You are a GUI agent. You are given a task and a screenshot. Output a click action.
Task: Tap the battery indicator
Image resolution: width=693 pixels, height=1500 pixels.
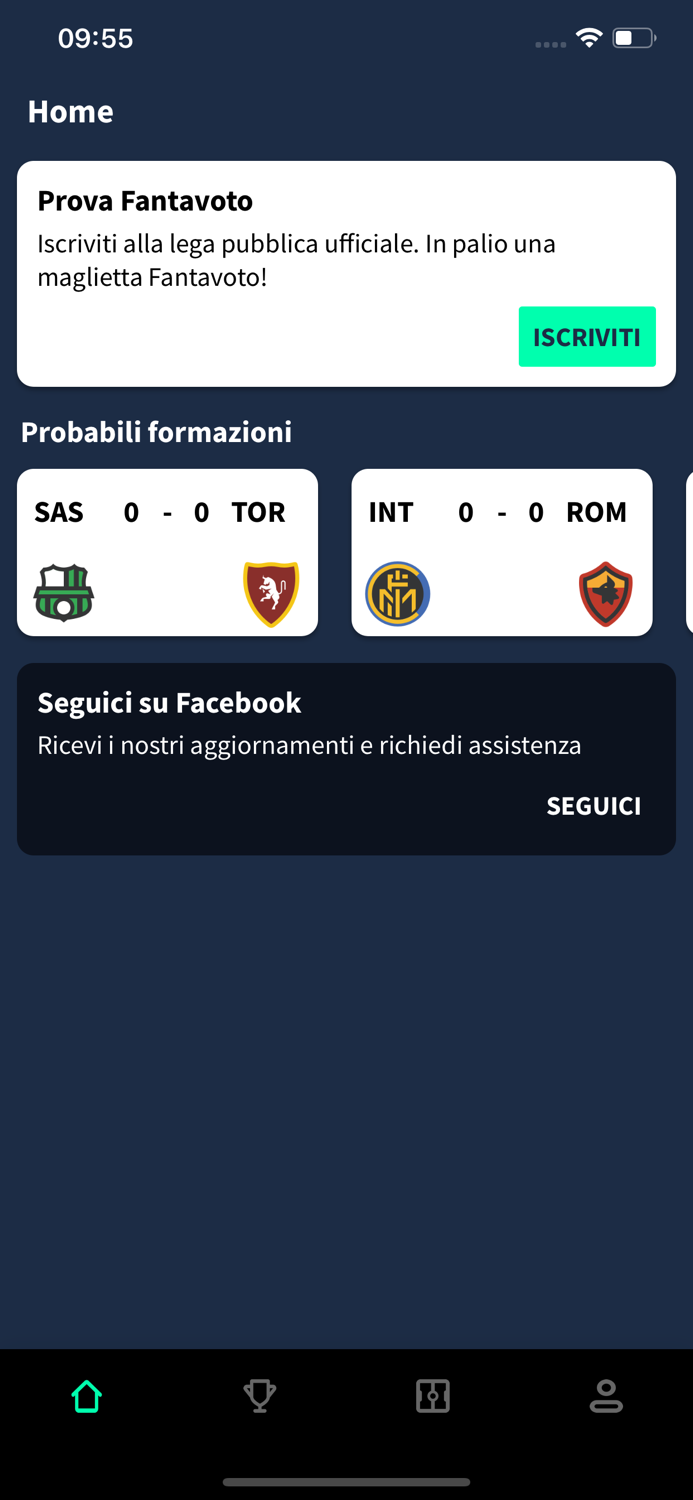click(x=631, y=37)
